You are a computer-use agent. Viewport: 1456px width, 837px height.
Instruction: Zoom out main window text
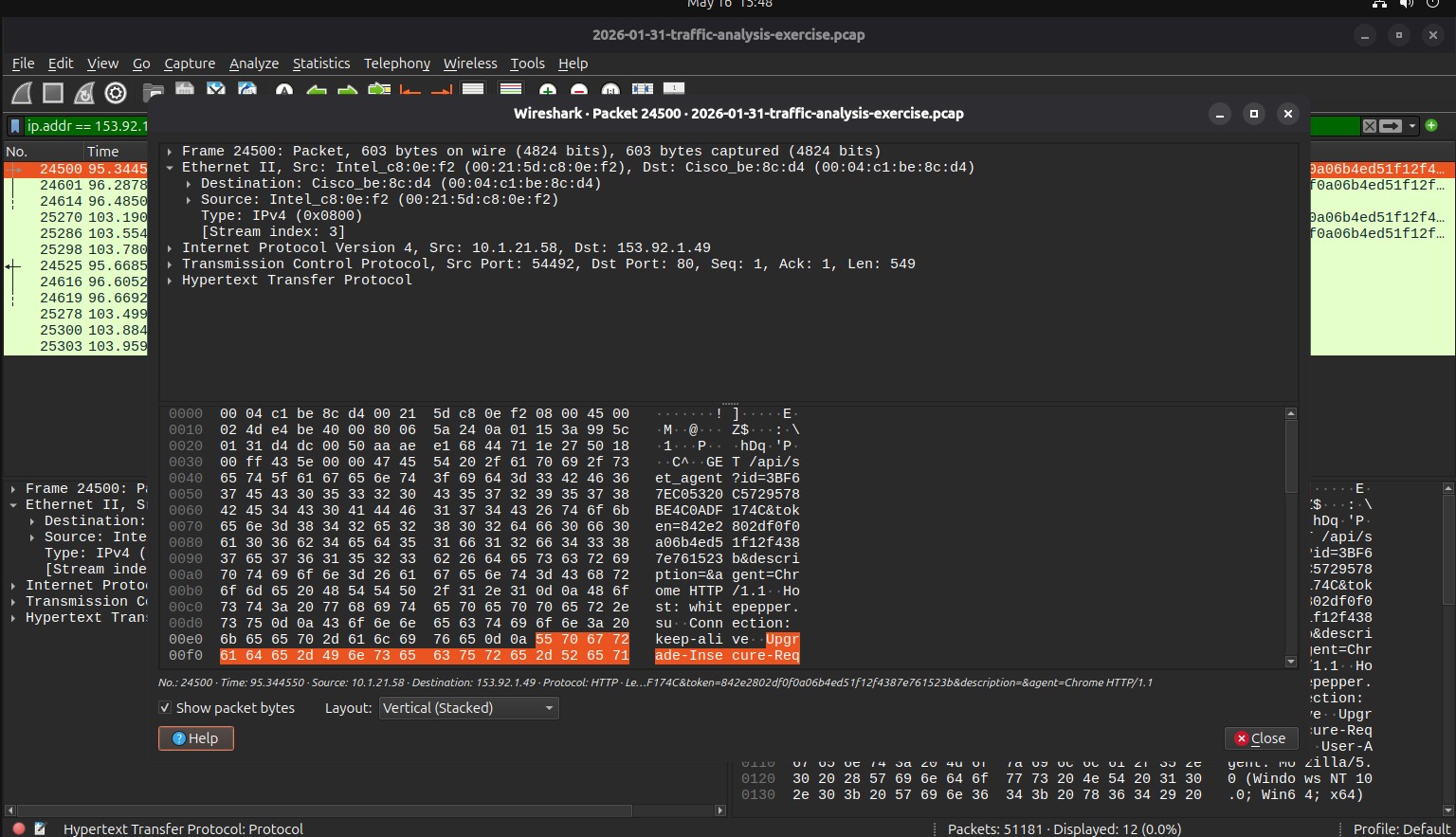(x=579, y=91)
